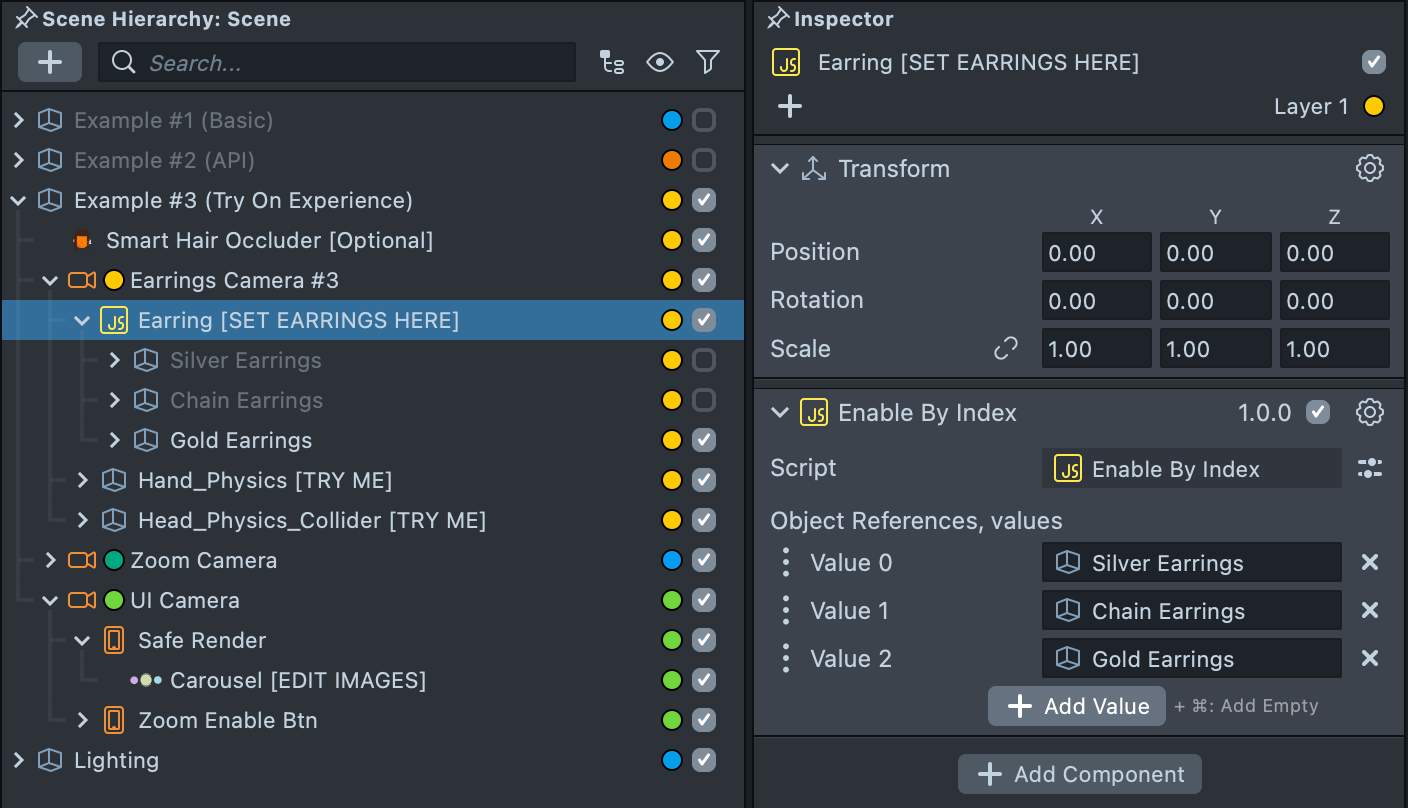Screen dimensions: 1408x808
Task: Expand the Lighting object
Action: (x=18, y=760)
